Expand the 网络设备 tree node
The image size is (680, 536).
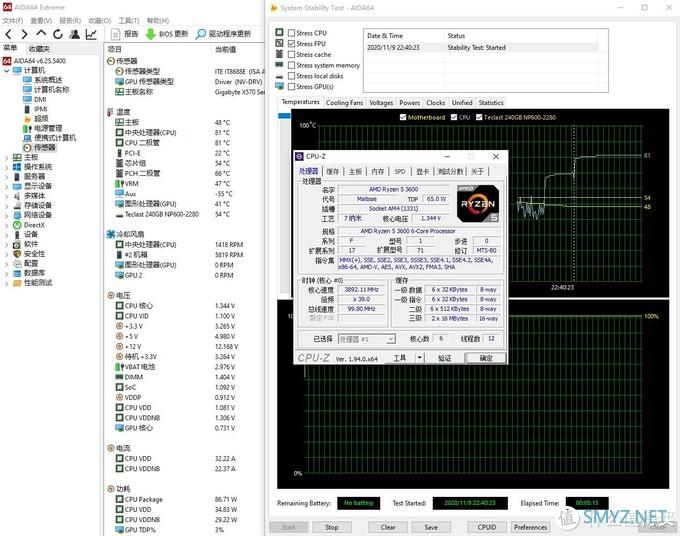(x=7, y=215)
